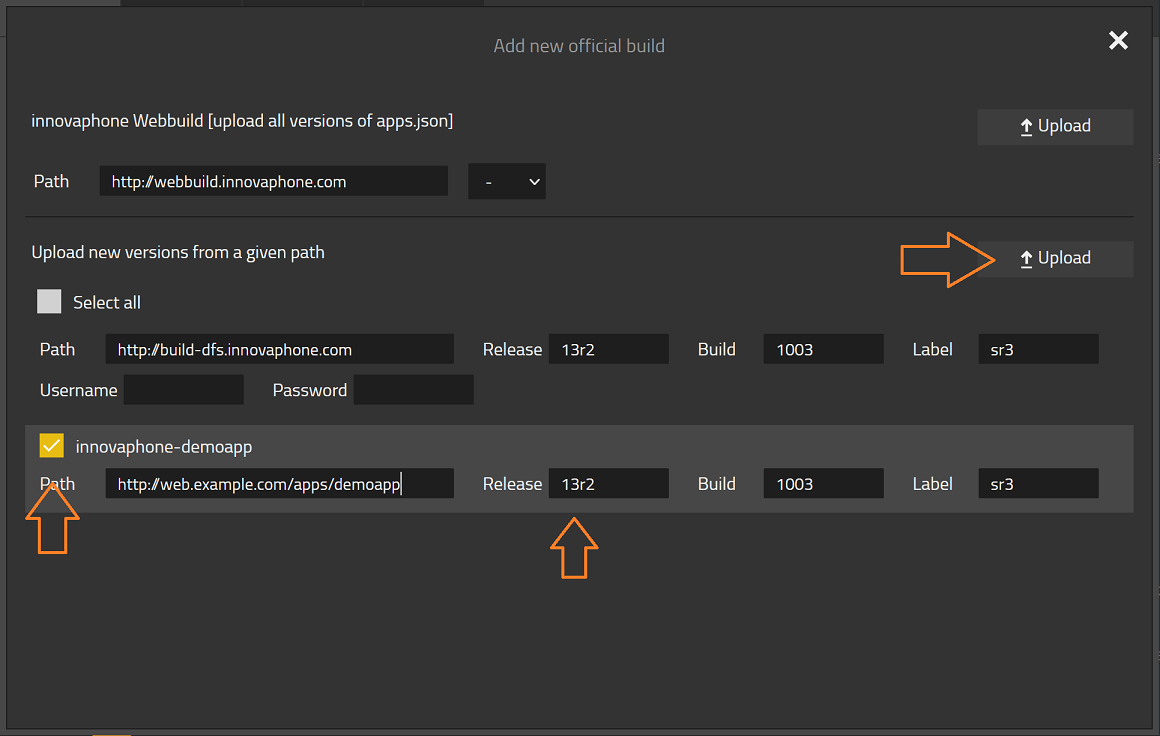Image resolution: width=1160 pixels, height=736 pixels.
Task: Focus the Username input field
Action: click(184, 391)
